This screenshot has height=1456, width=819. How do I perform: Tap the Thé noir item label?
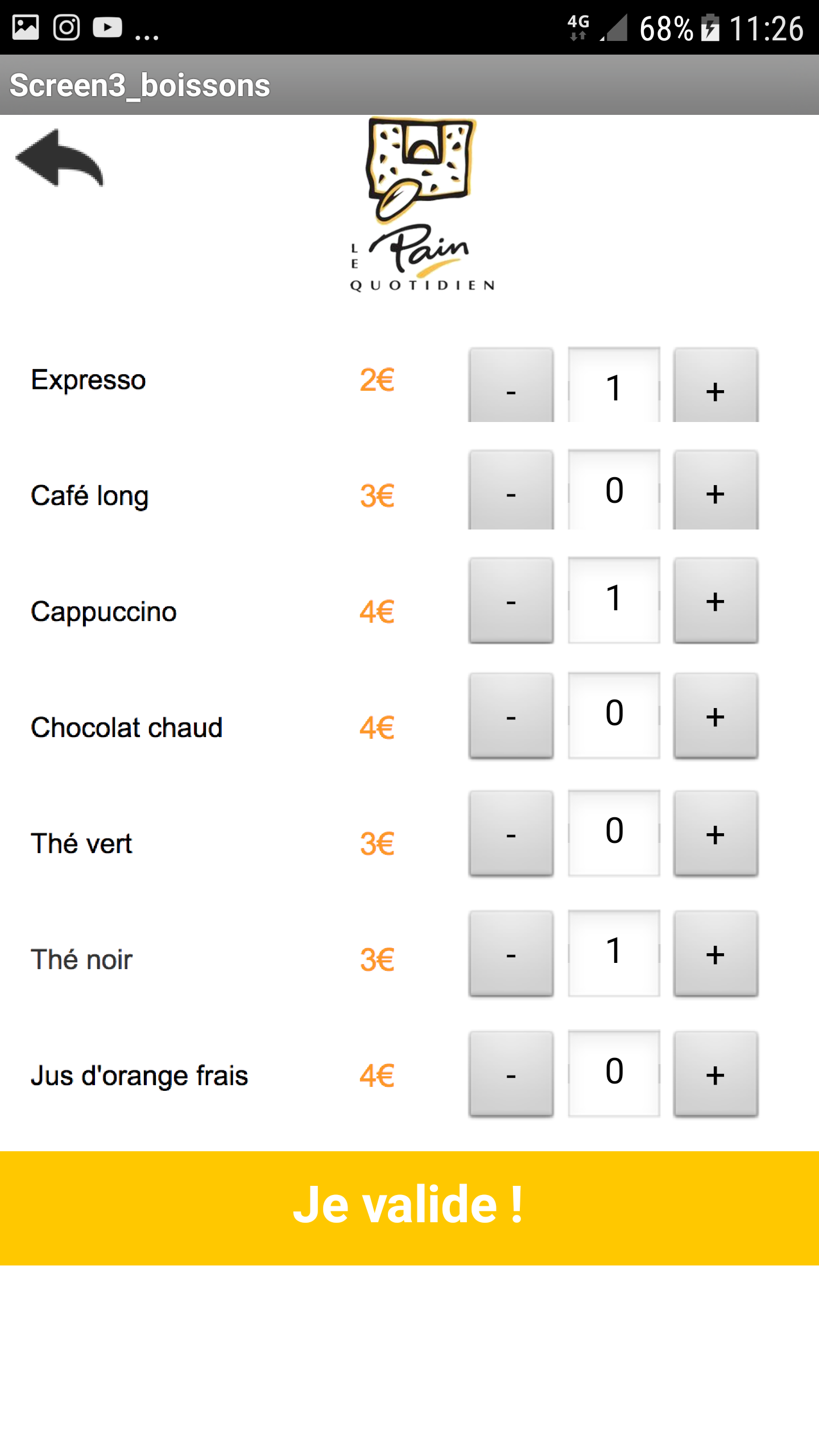click(x=81, y=959)
